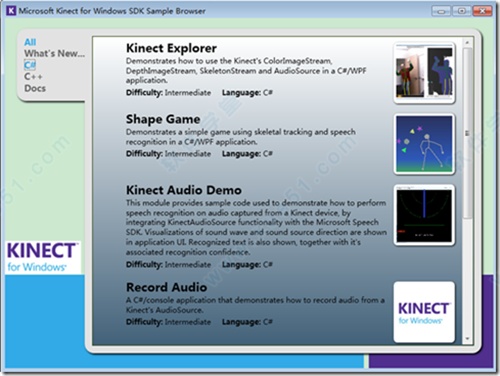
Task: Click the Shape Game description text
Action: [241, 137]
